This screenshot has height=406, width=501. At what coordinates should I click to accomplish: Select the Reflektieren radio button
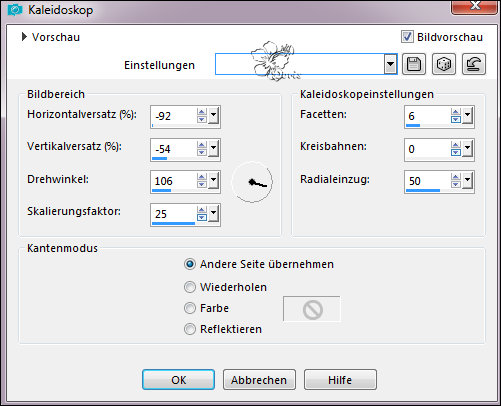coord(190,329)
